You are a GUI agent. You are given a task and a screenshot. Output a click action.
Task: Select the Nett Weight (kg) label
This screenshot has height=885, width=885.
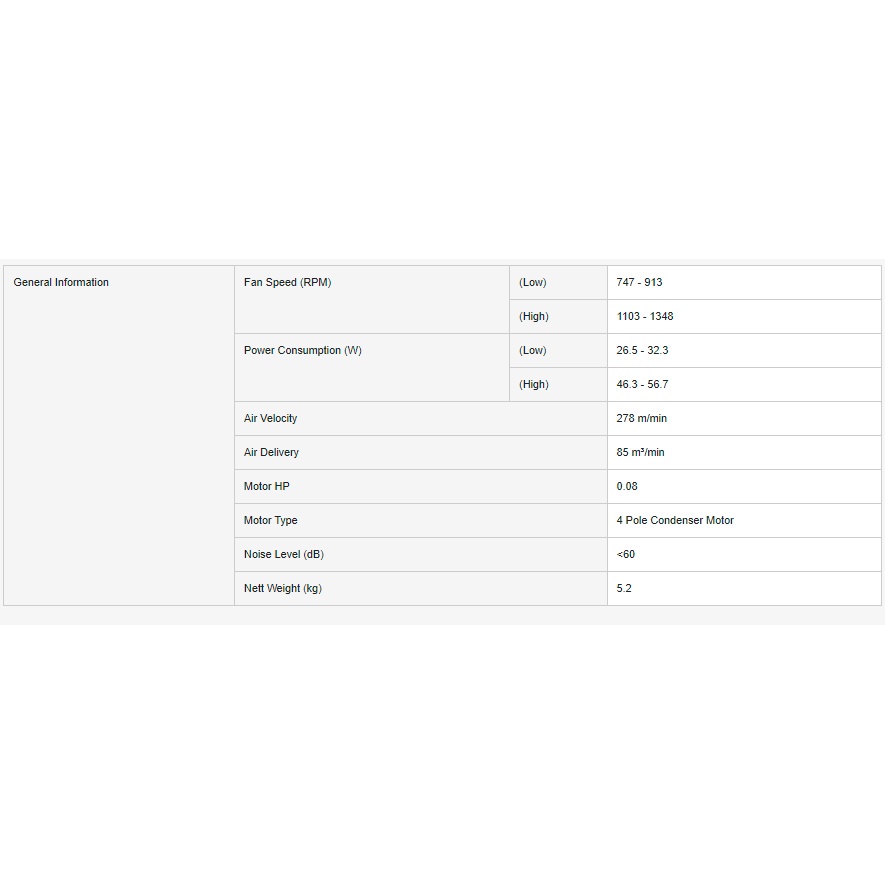tap(282, 589)
